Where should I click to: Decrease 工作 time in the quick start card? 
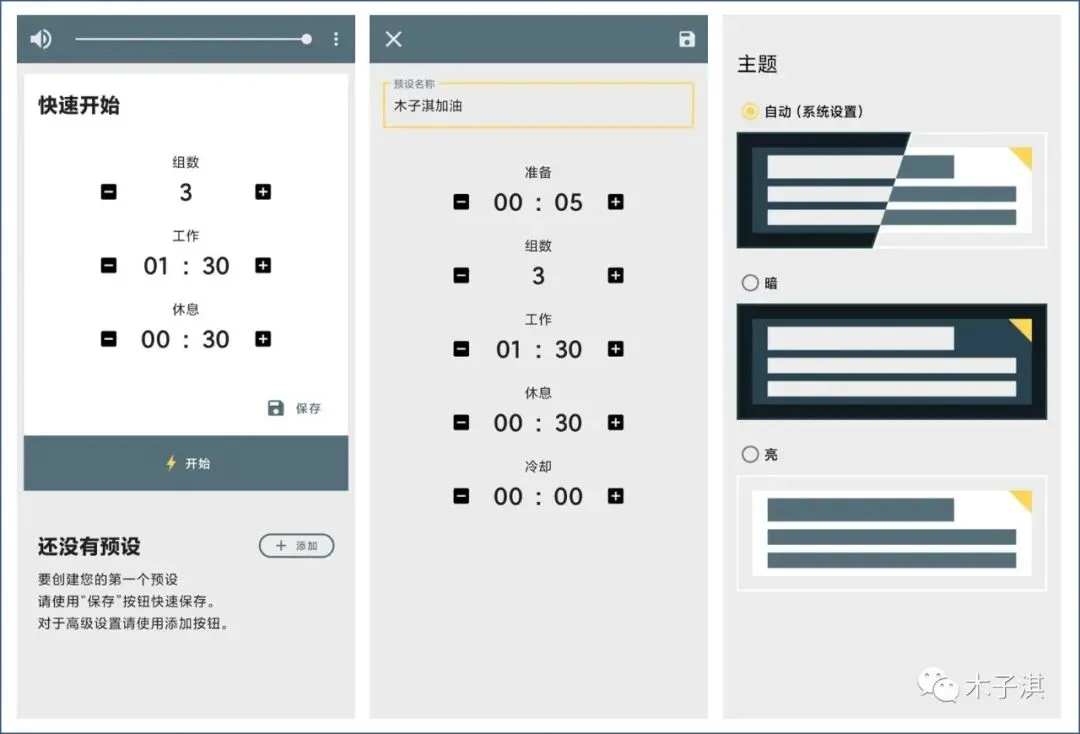click(x=109, y=265)
